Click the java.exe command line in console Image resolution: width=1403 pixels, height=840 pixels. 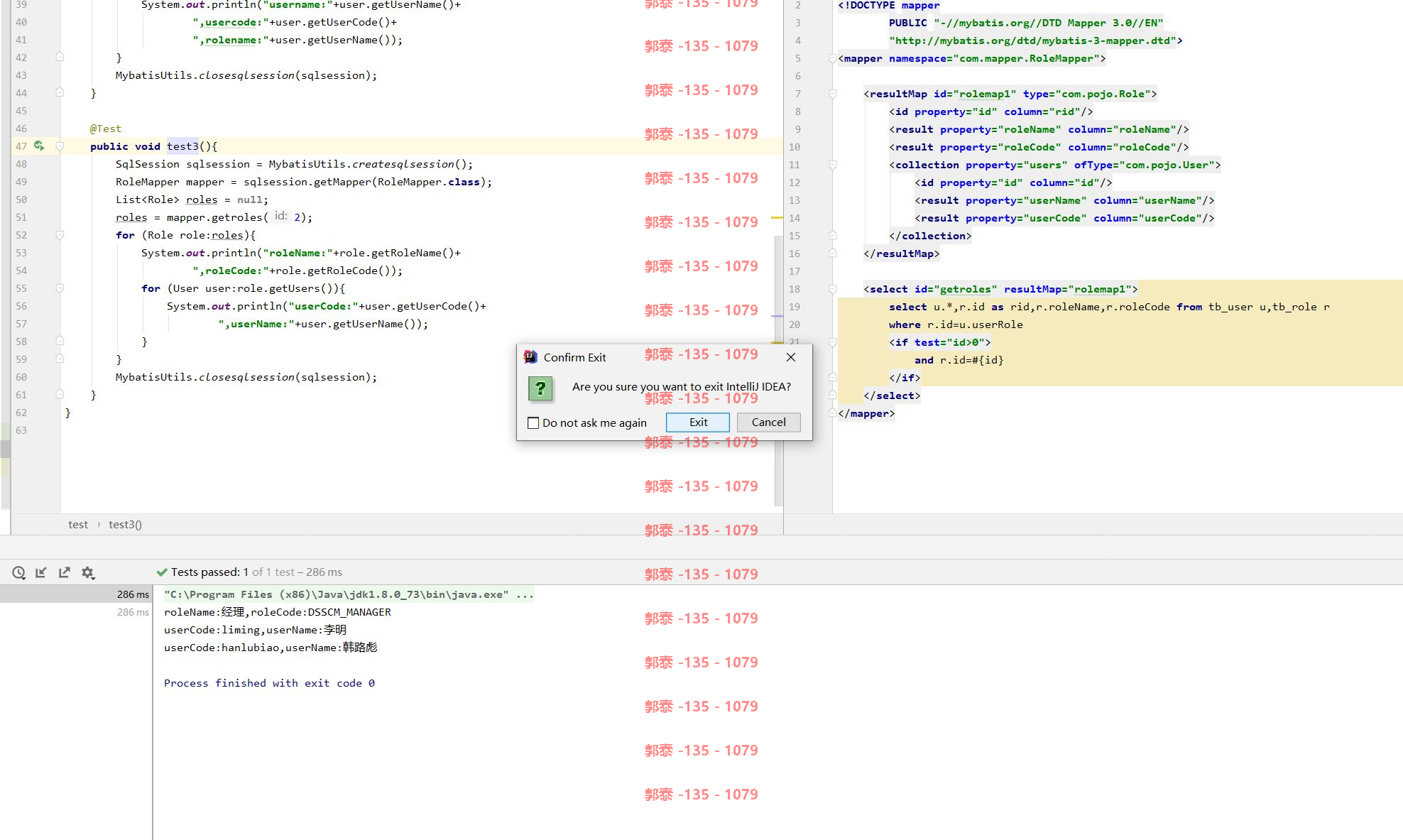click(x=349, y=594)
